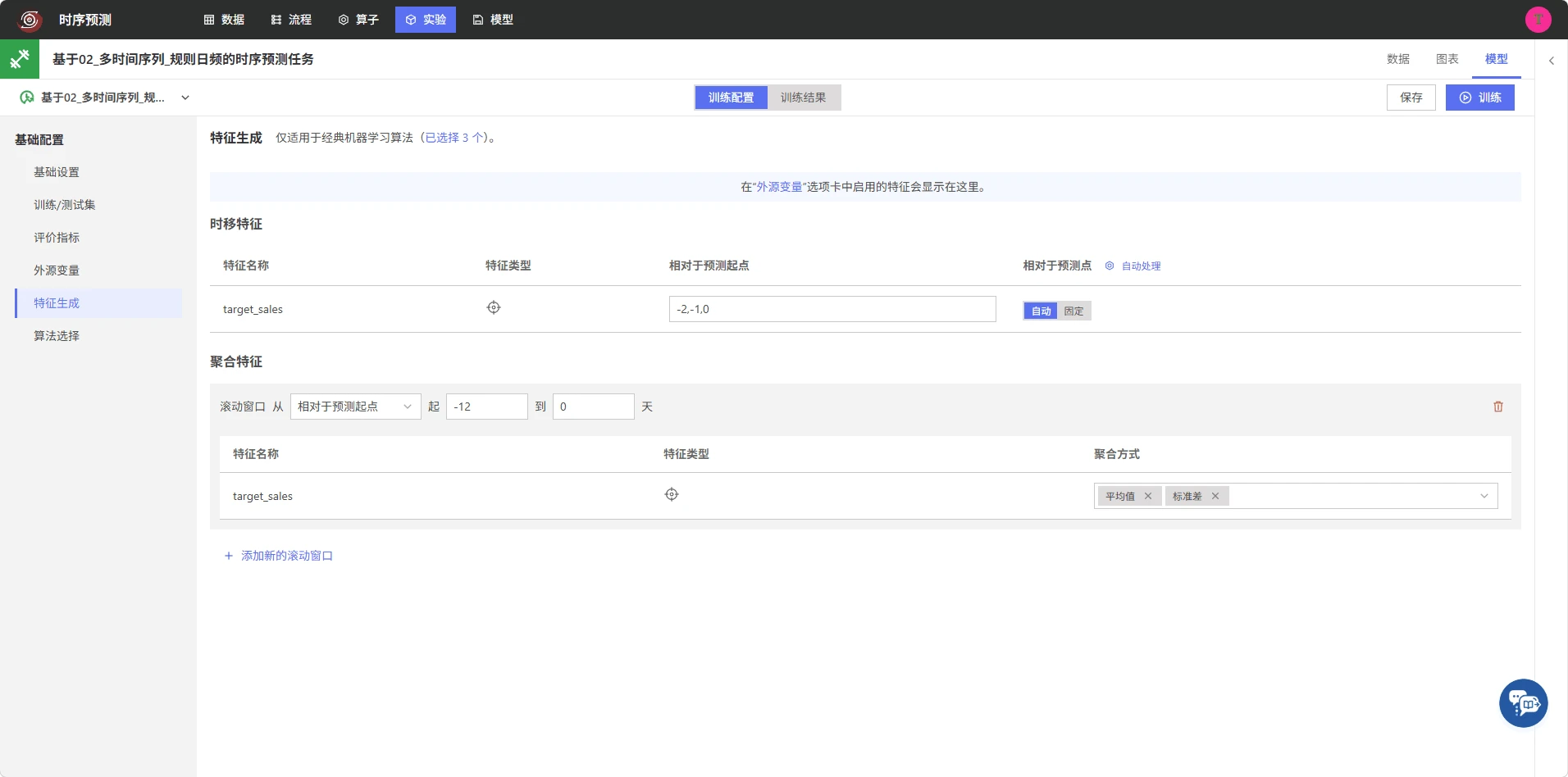Open the 算子 top navigation menu
This screenshot has width=1568, height=777.
pyautogui.click(x=358, y=20)
